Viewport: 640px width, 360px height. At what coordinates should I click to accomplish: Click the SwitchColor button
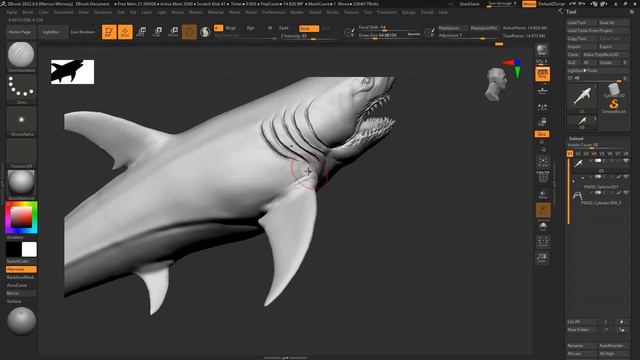[x=21, y=261]
